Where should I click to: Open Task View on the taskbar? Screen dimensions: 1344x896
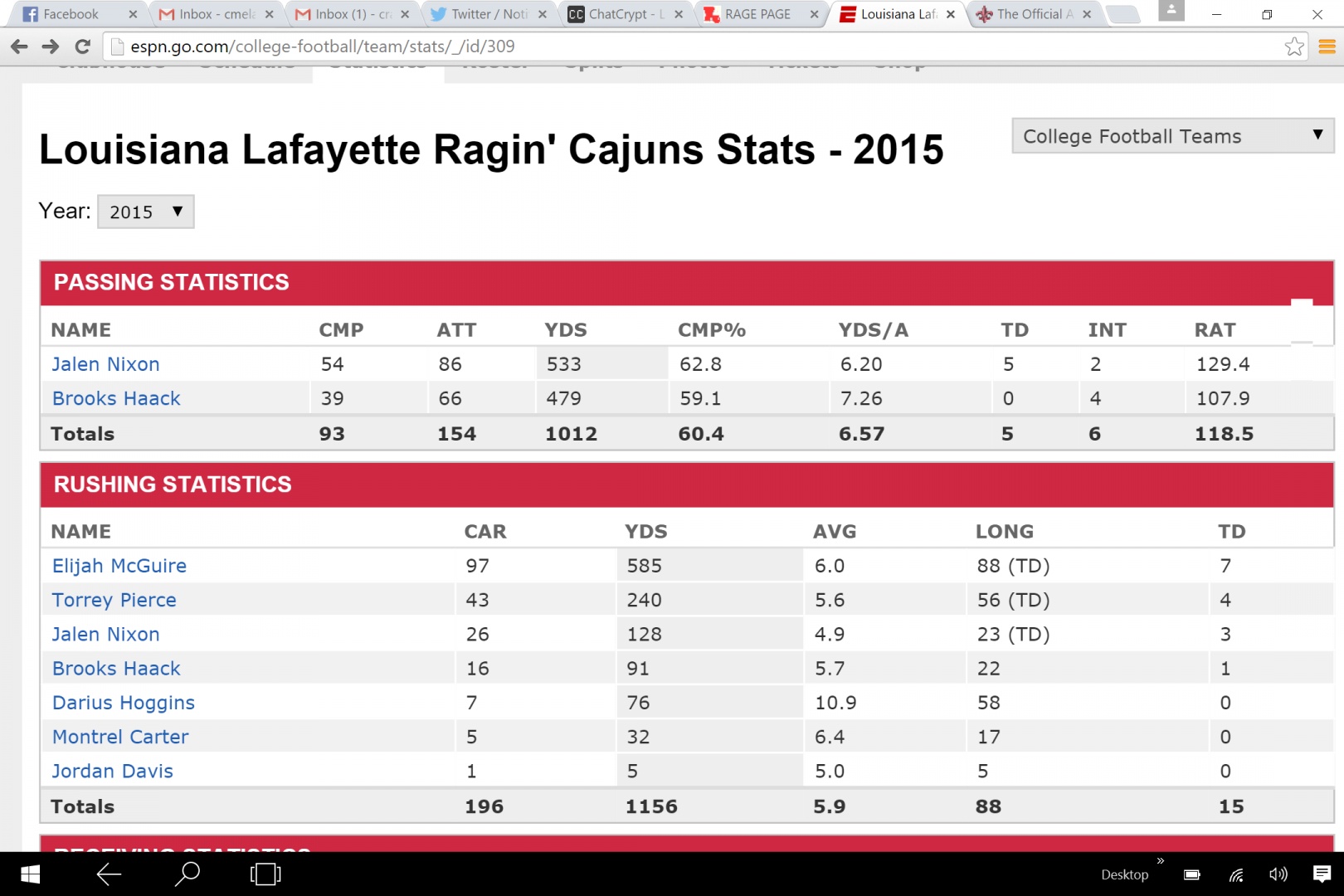265,874
